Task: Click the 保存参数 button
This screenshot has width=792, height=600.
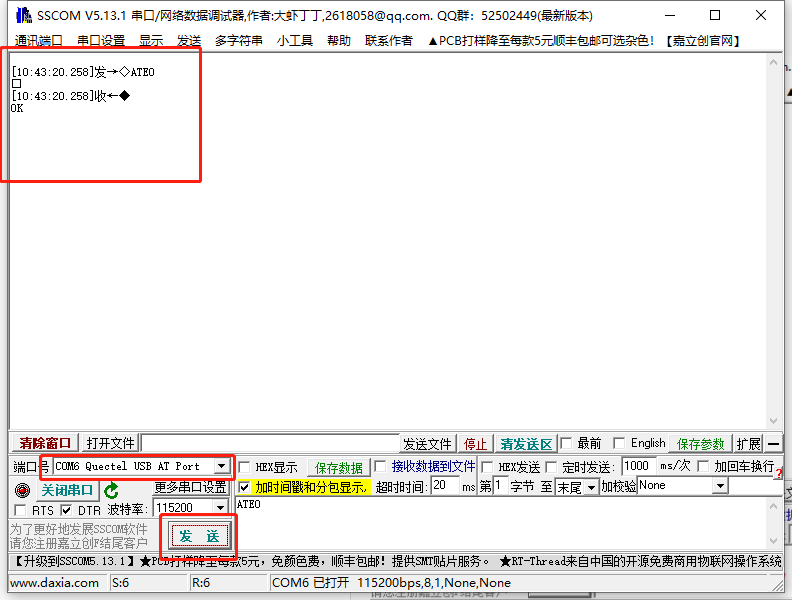Action: (x=701, y=444)
